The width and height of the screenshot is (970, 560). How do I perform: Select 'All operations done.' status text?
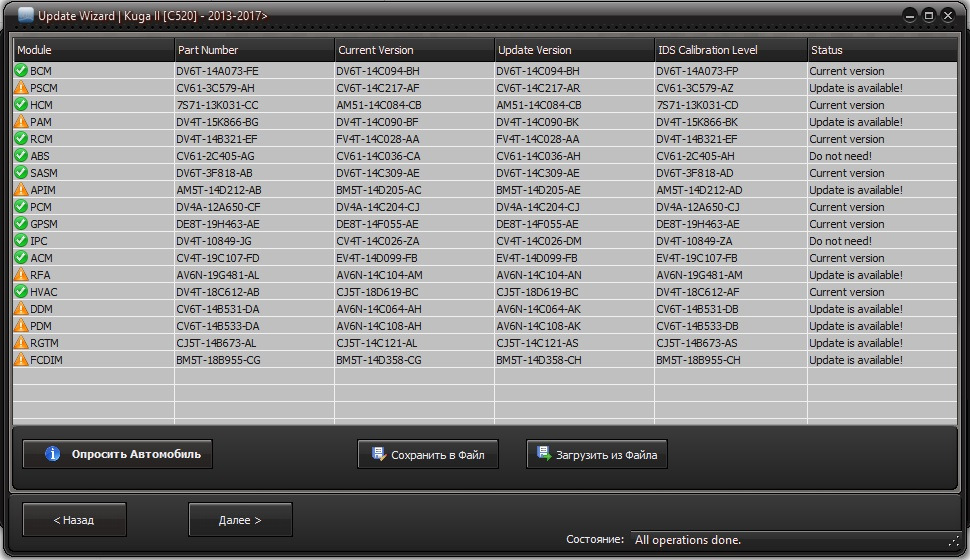(x=687, y=540)
